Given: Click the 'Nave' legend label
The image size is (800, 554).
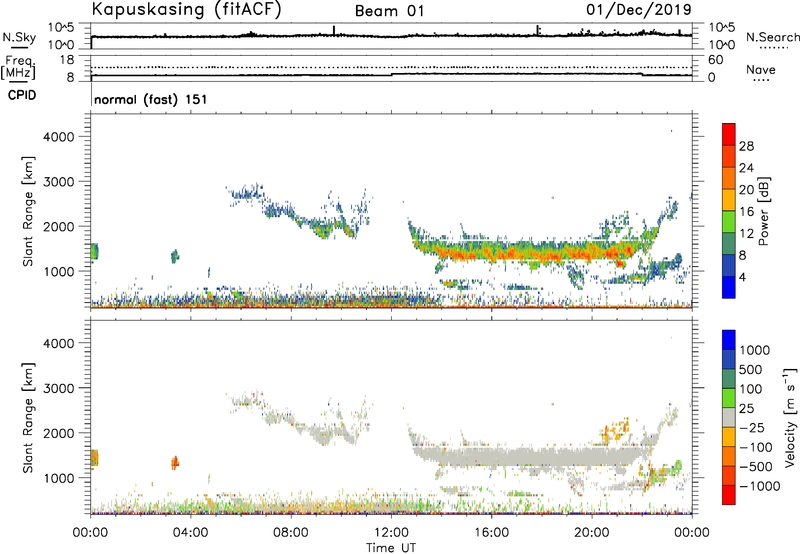Looking at the screenshot, I should click(x=761, y=70).
